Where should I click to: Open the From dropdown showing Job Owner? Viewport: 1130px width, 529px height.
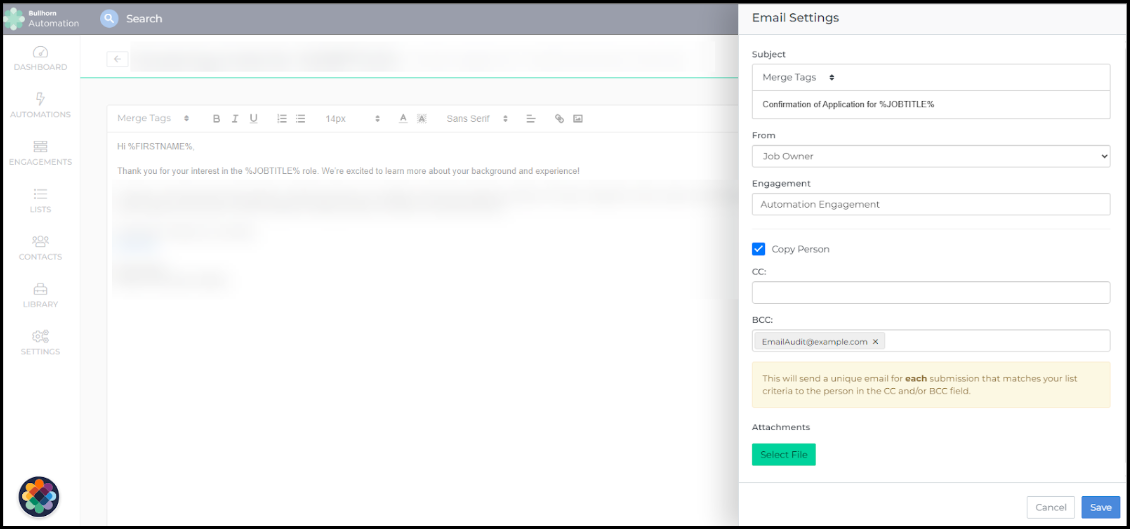point(930,156)
